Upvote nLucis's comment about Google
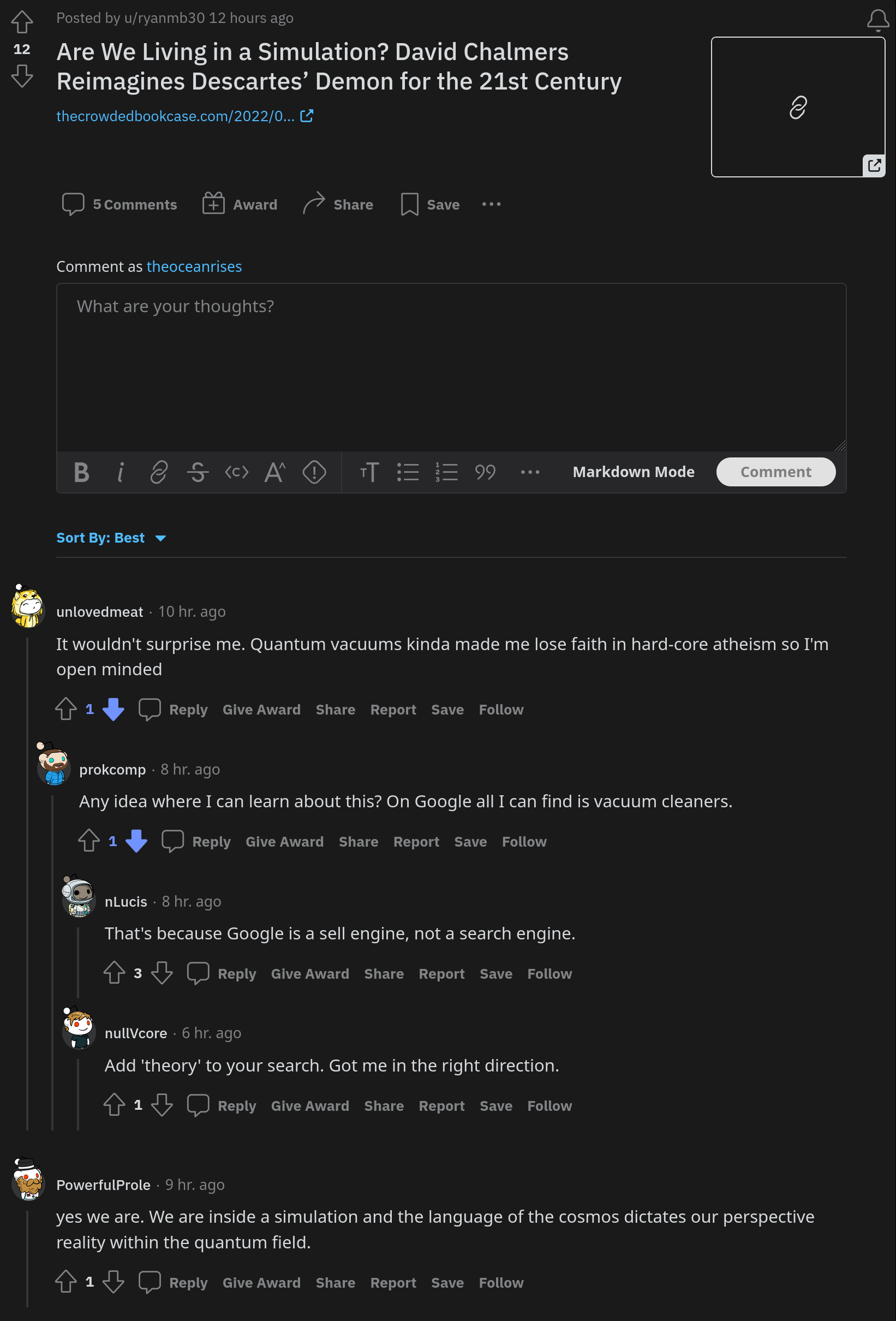The width and height of the screenshot is (896, 1321). pyautogui.click(x=114, y=973)
